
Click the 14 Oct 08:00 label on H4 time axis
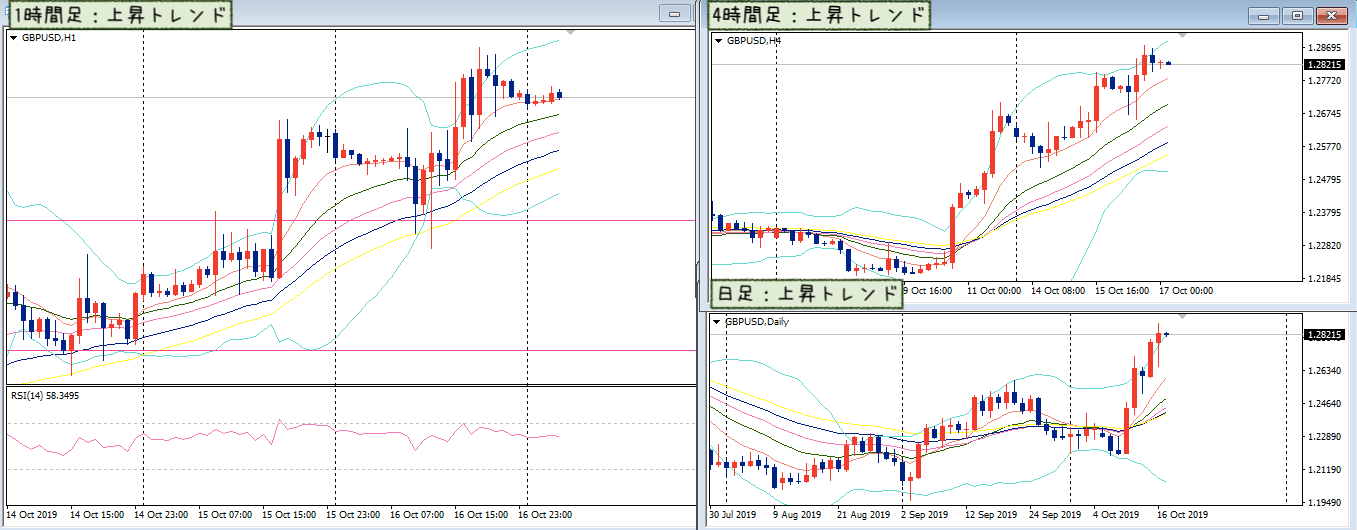[1058, 290]
